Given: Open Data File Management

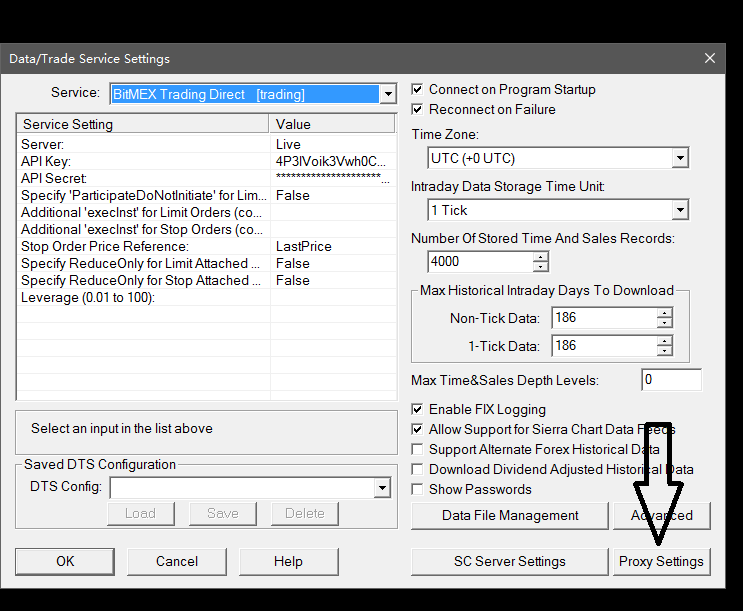Looking at the screenshot, I should 509,516.
